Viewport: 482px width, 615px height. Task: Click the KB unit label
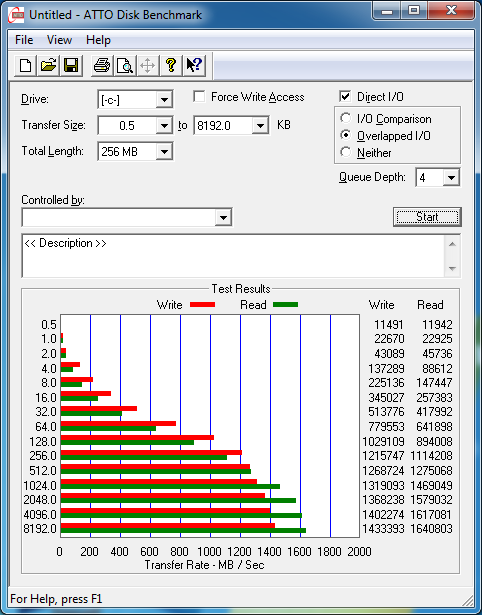pos(284,125)
